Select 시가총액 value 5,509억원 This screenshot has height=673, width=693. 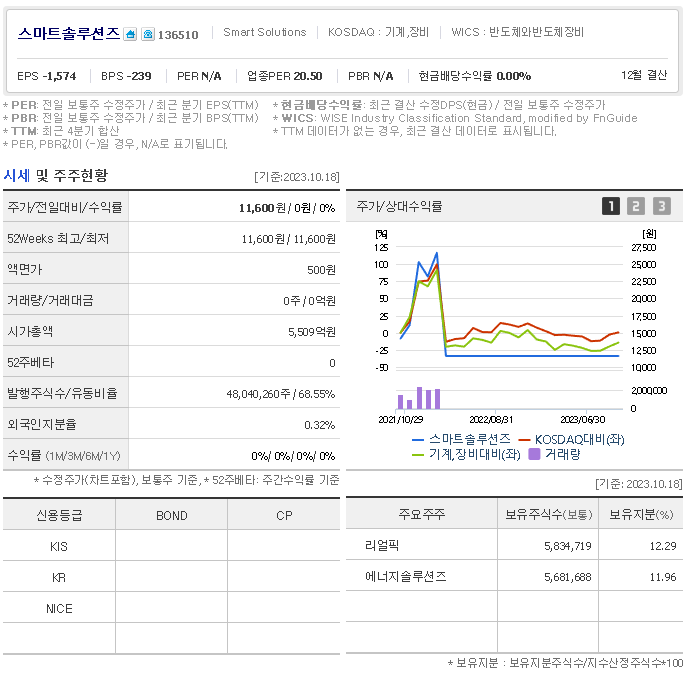pyautogui.click(x=312, y=331)
